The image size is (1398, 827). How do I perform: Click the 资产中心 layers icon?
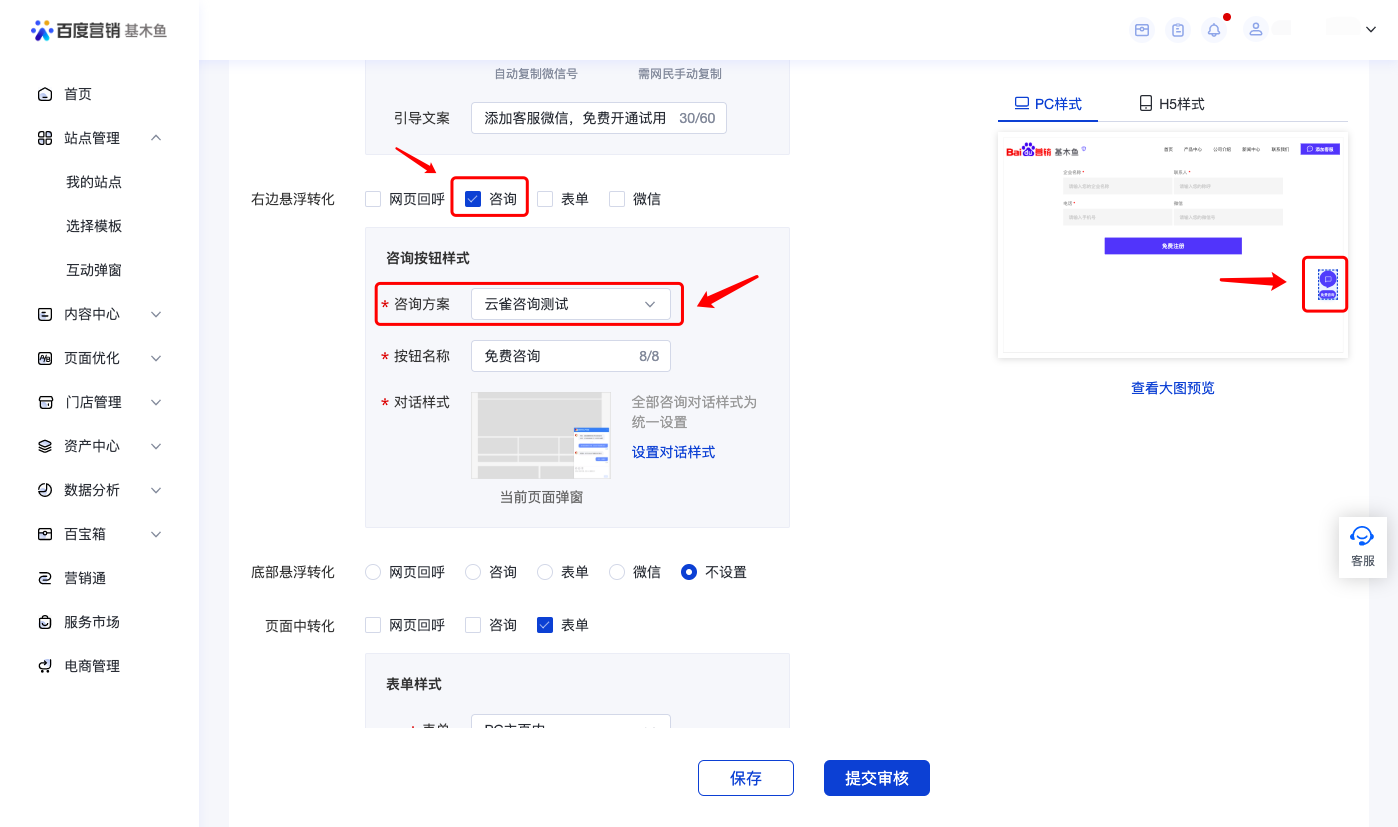pos(45,445)
